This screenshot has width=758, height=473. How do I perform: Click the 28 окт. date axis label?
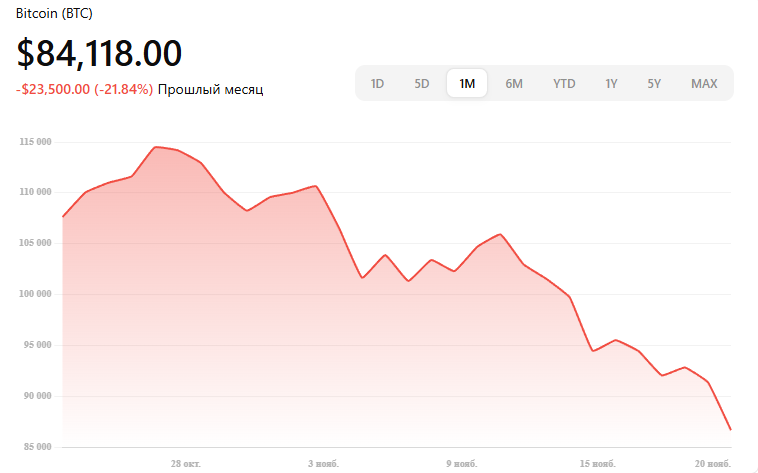pos(187,463)
